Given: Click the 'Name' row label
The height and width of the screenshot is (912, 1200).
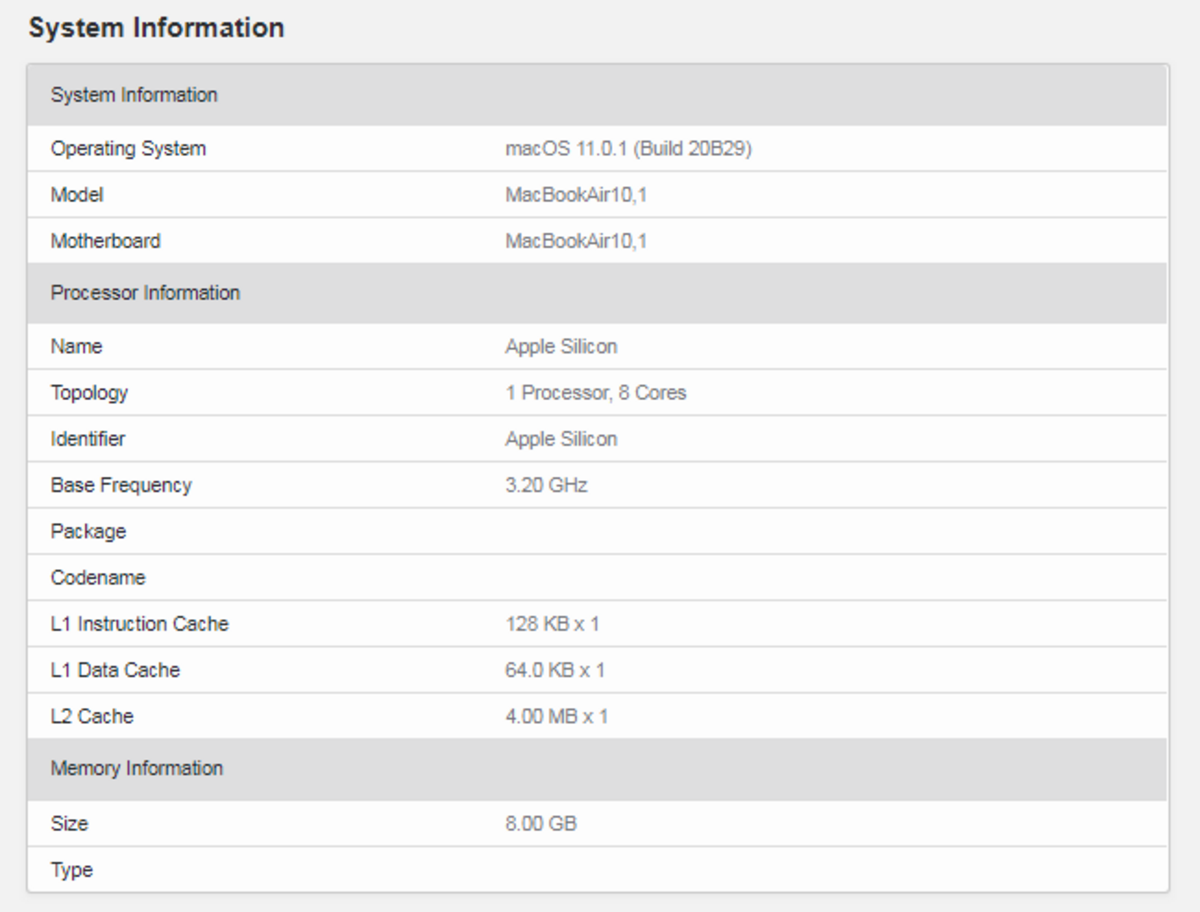Looking at the screenshot, I should (76, 347).
